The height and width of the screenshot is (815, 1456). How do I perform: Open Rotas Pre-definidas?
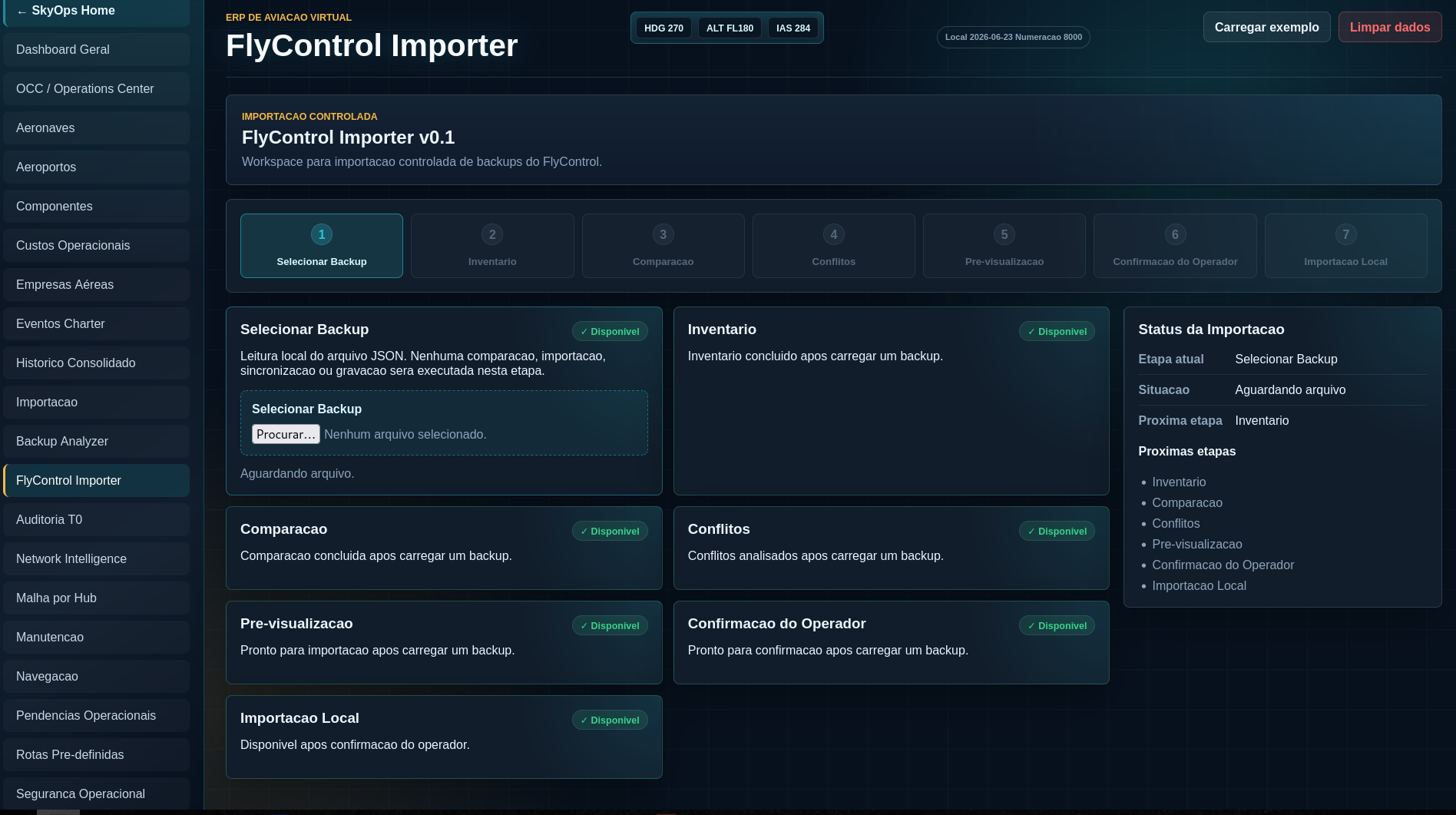(x=97, y=754)
